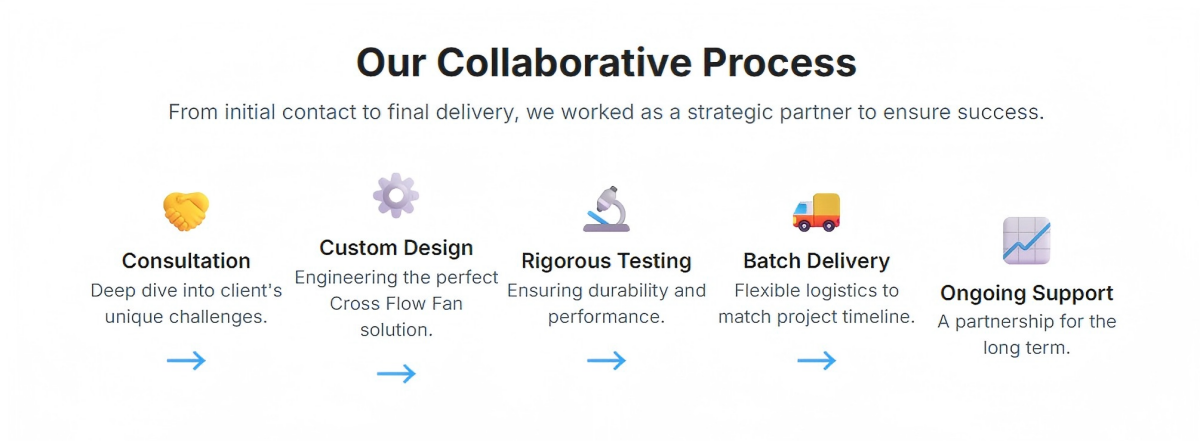Click the subtitle about strategic partner
The image size is (1200, 441).
pyautogui.click(x=606, y=112)
